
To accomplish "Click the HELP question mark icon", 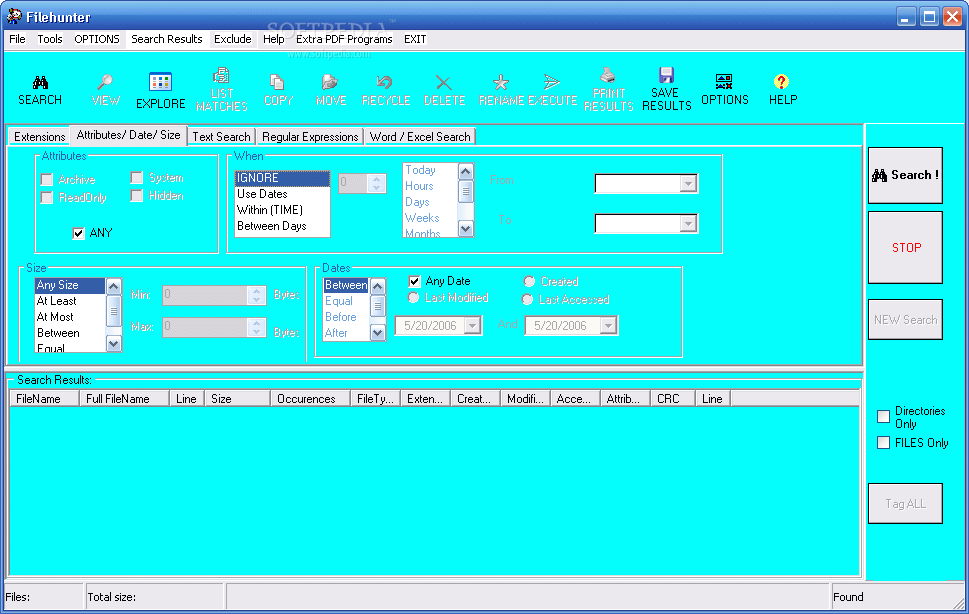I will [x=781, y=82].
